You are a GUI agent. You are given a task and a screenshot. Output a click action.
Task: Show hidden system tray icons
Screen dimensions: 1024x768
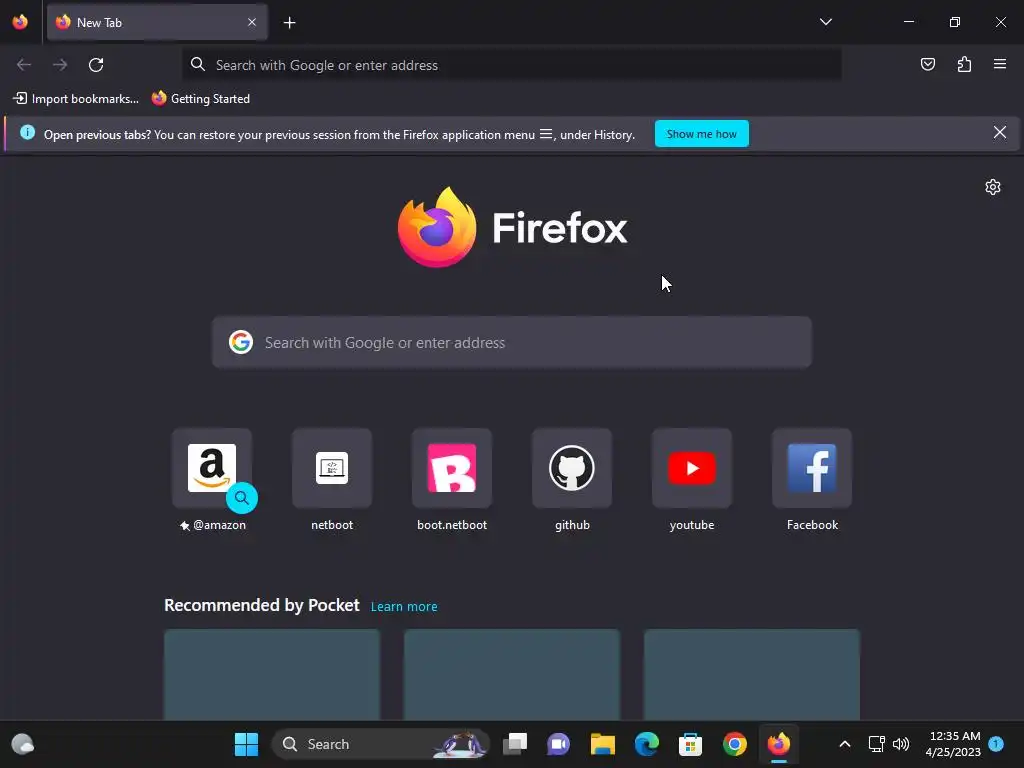pos(844,744)
